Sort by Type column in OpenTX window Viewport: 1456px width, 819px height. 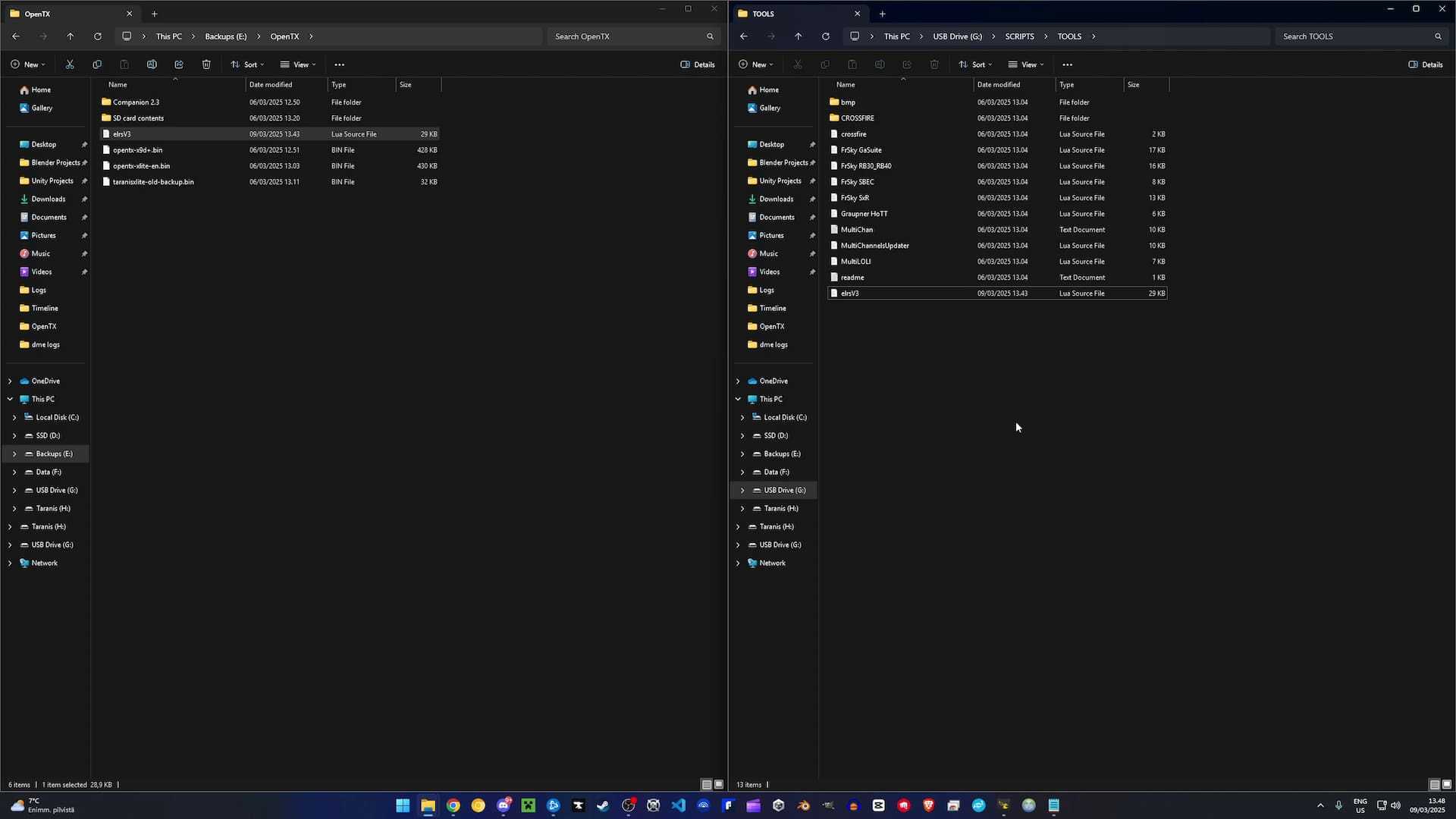pos(362,85)
